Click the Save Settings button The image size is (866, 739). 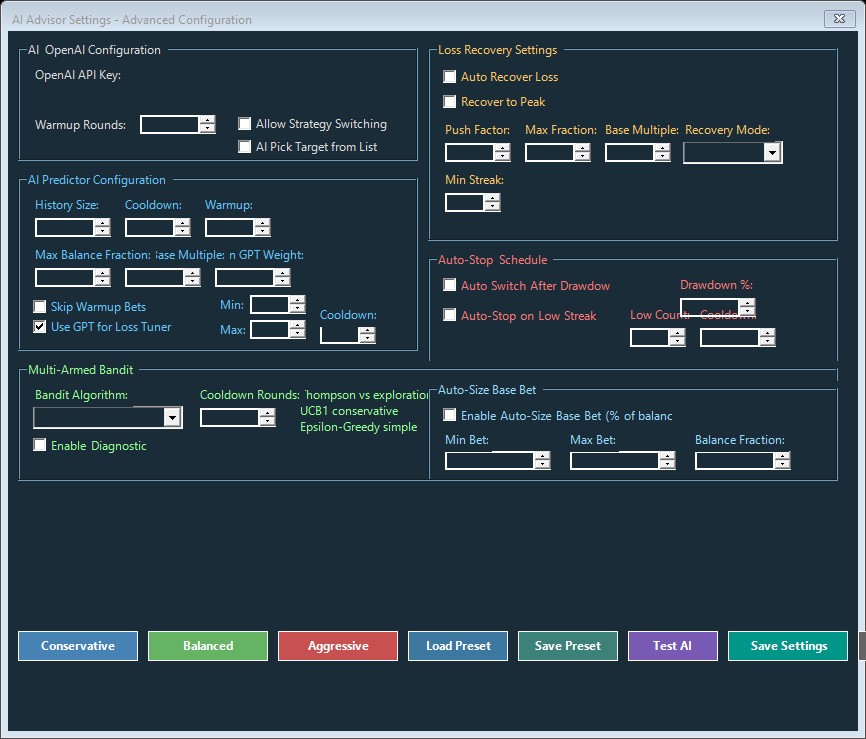(x=788, y=646)
